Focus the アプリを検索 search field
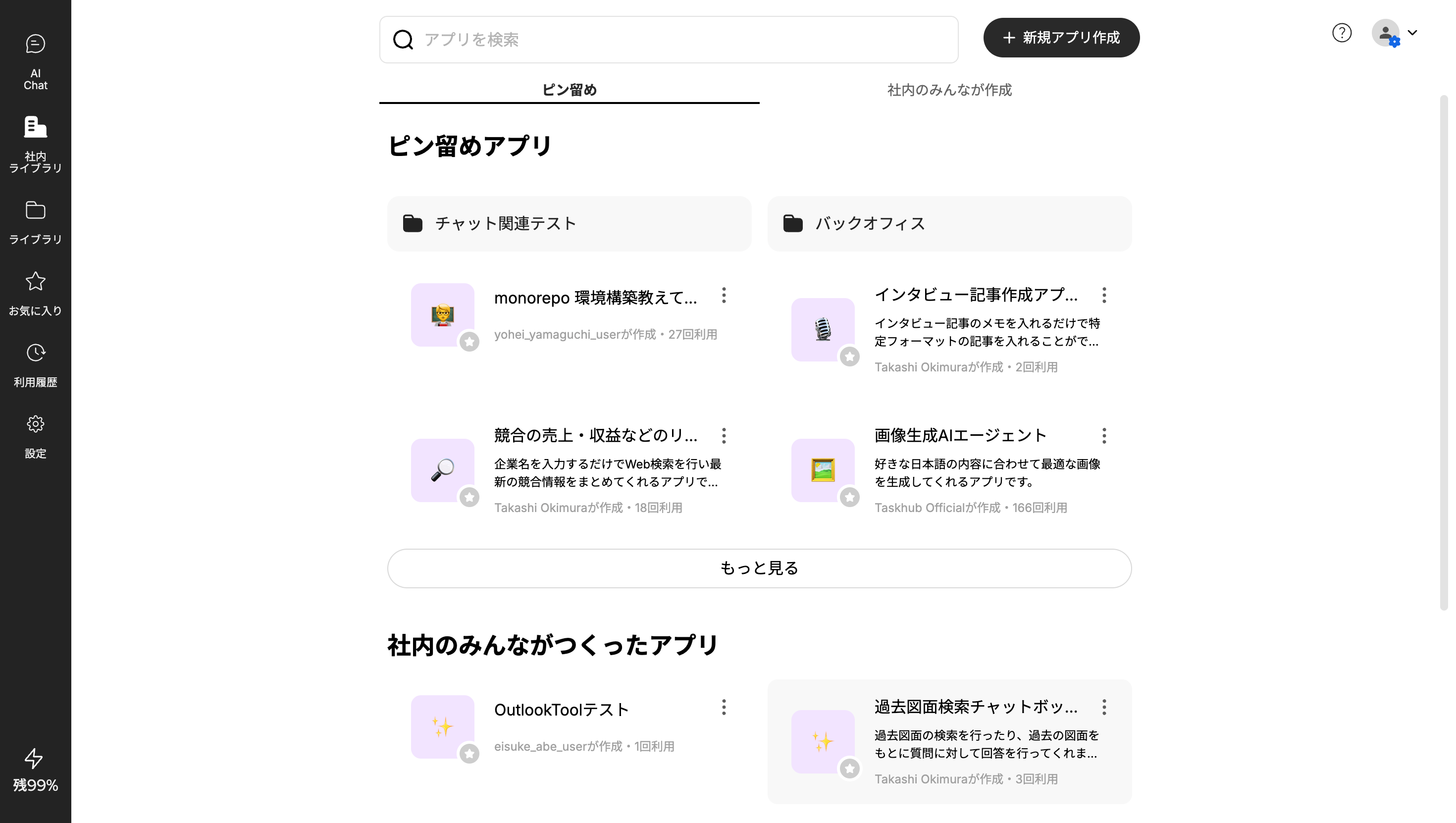 point(678,40)
